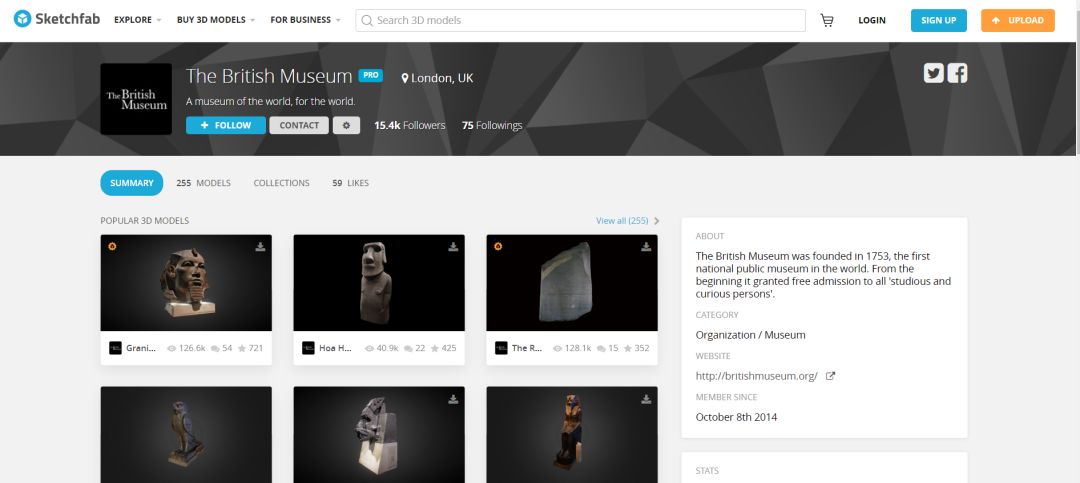
Task: Open the http://britishmuseum.org/ website link
Action: click(x=756, y=376)
